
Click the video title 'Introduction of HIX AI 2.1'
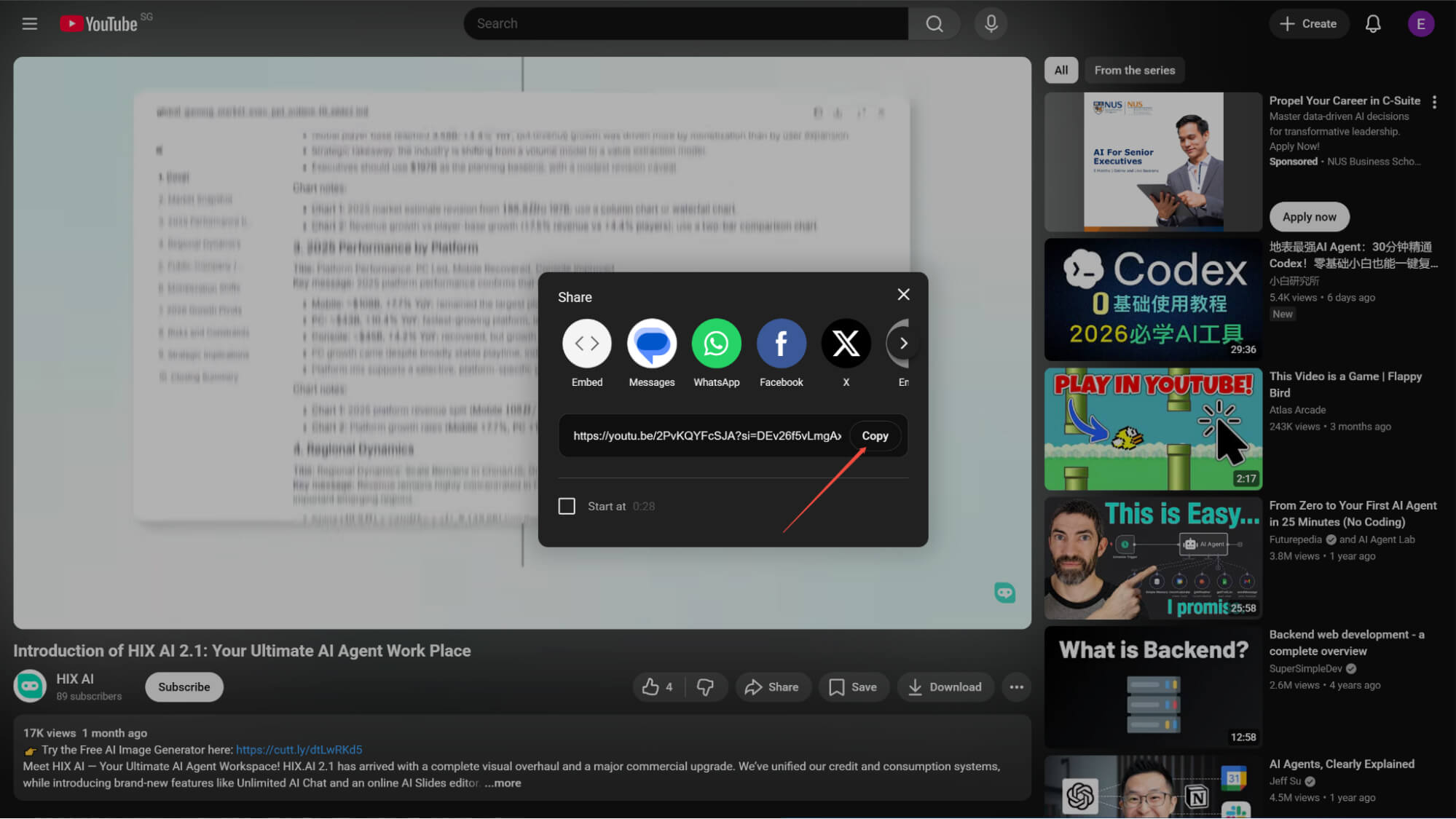242,652
